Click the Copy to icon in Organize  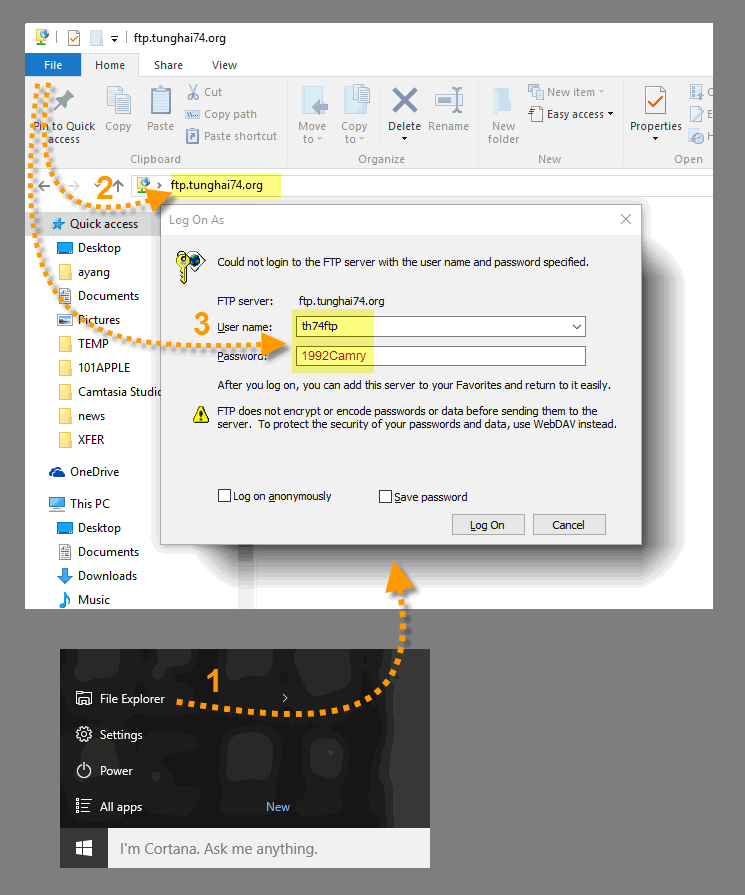point(356,100)
